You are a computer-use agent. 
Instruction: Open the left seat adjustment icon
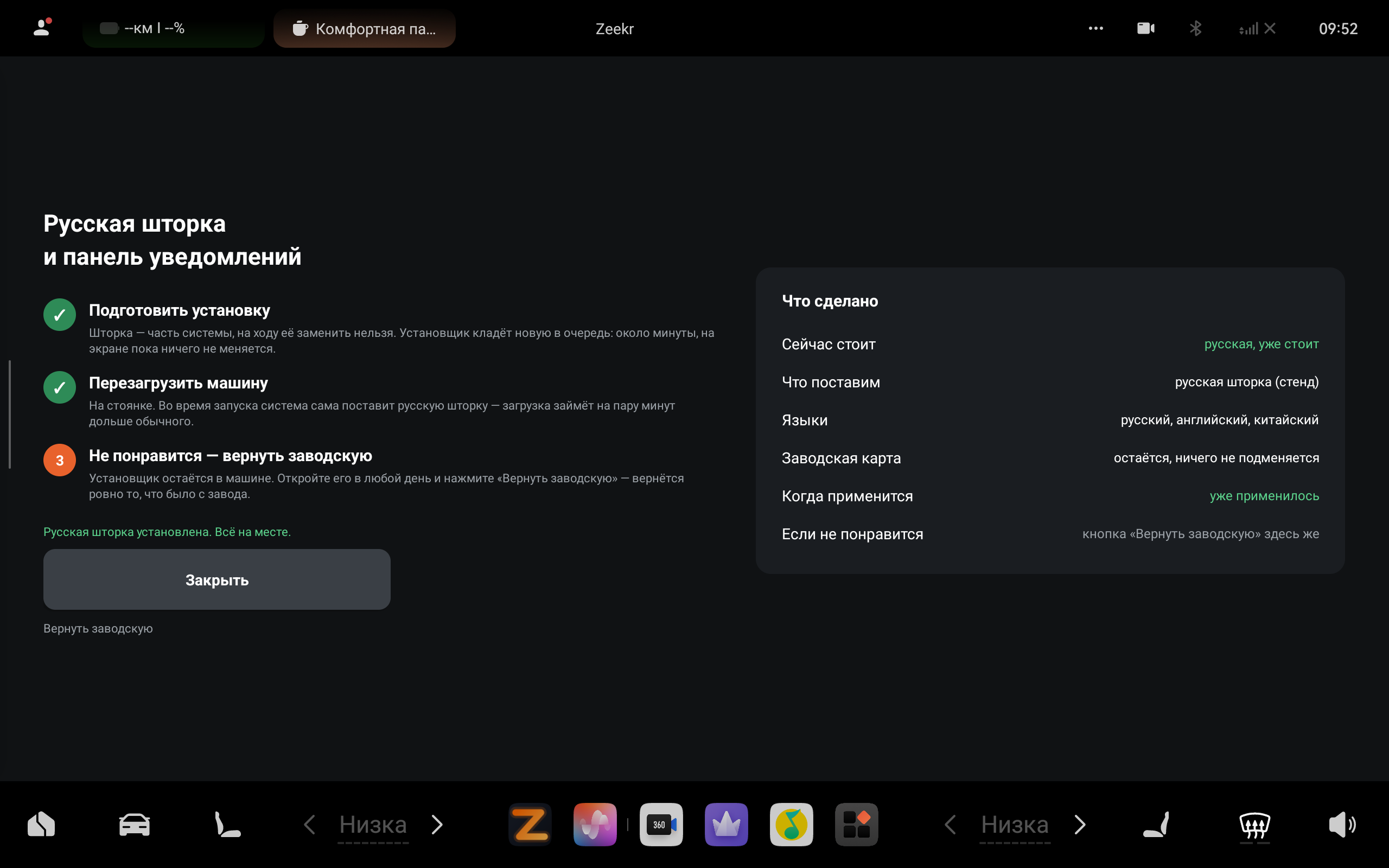pos(227,825)
